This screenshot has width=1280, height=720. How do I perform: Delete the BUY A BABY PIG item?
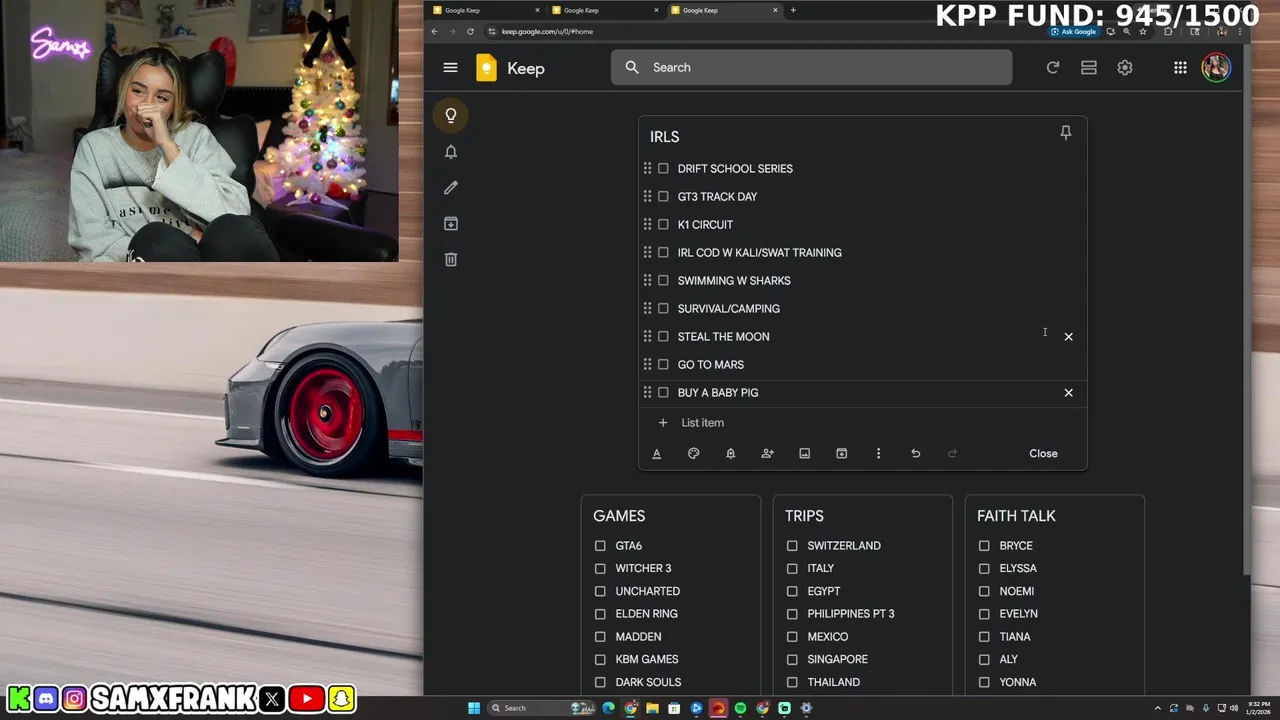coord(1068,392)
